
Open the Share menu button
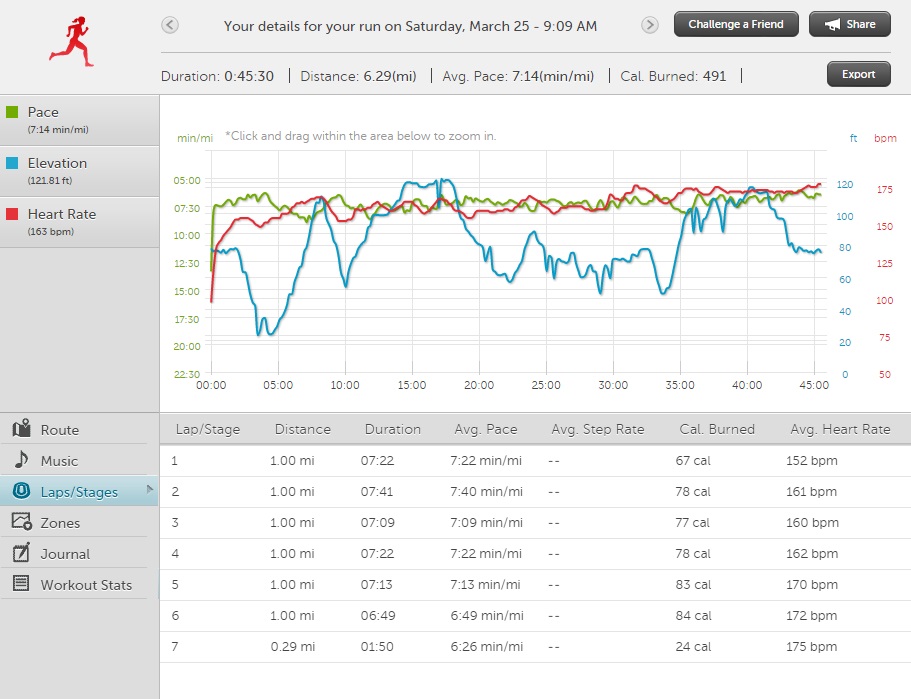tap(850, 25)
